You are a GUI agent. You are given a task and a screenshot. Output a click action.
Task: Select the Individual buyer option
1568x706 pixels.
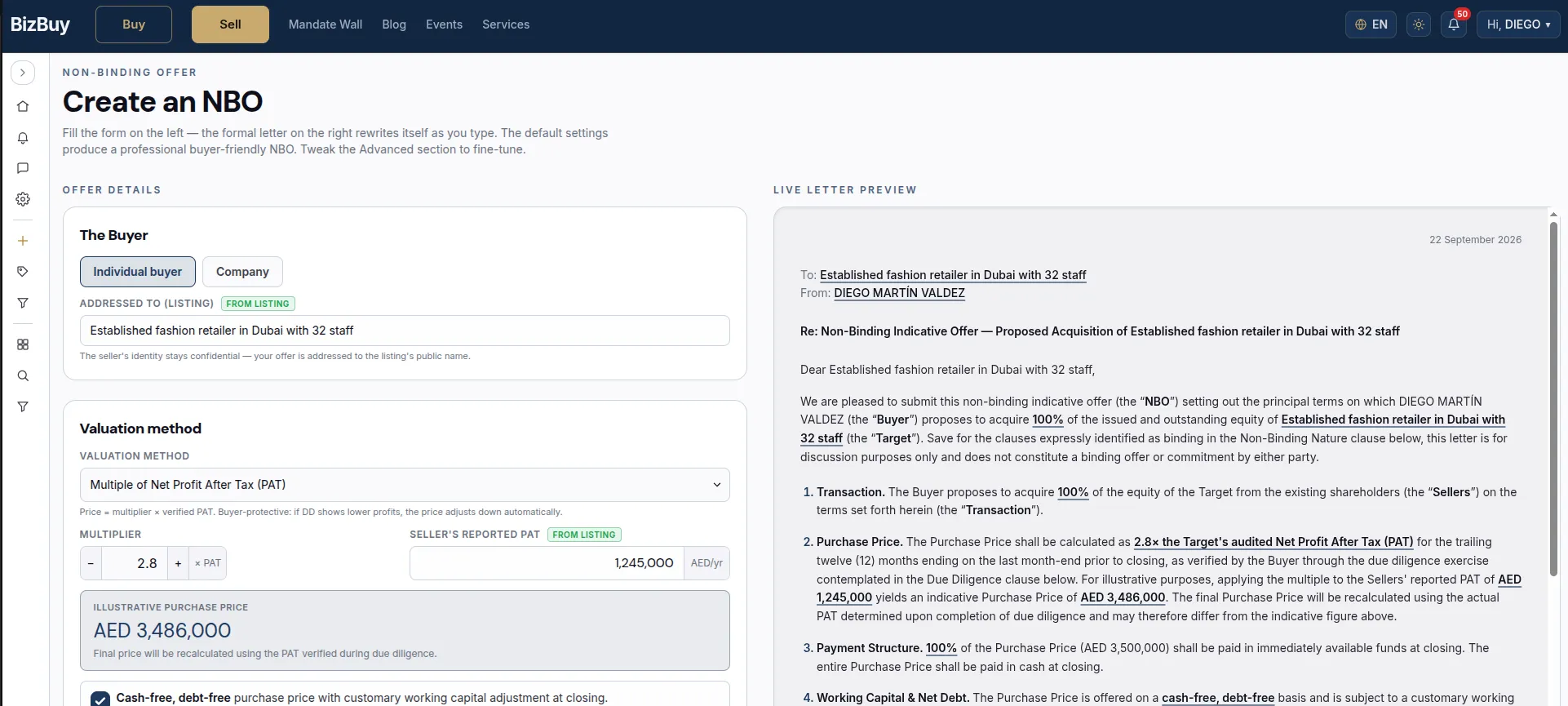coord(138,272)
